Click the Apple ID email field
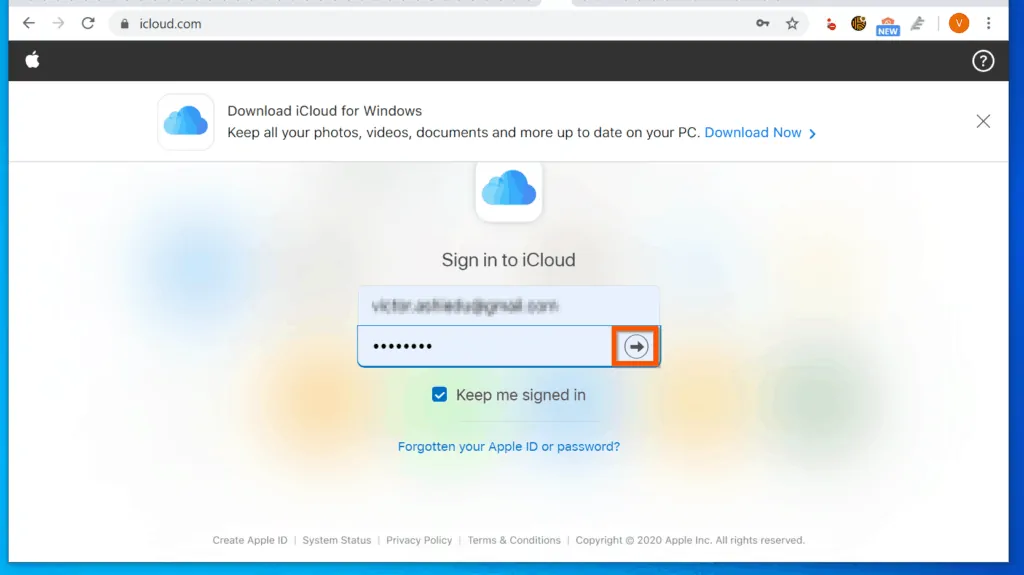This screenshot has width=1024, height=575. point(509,305)
